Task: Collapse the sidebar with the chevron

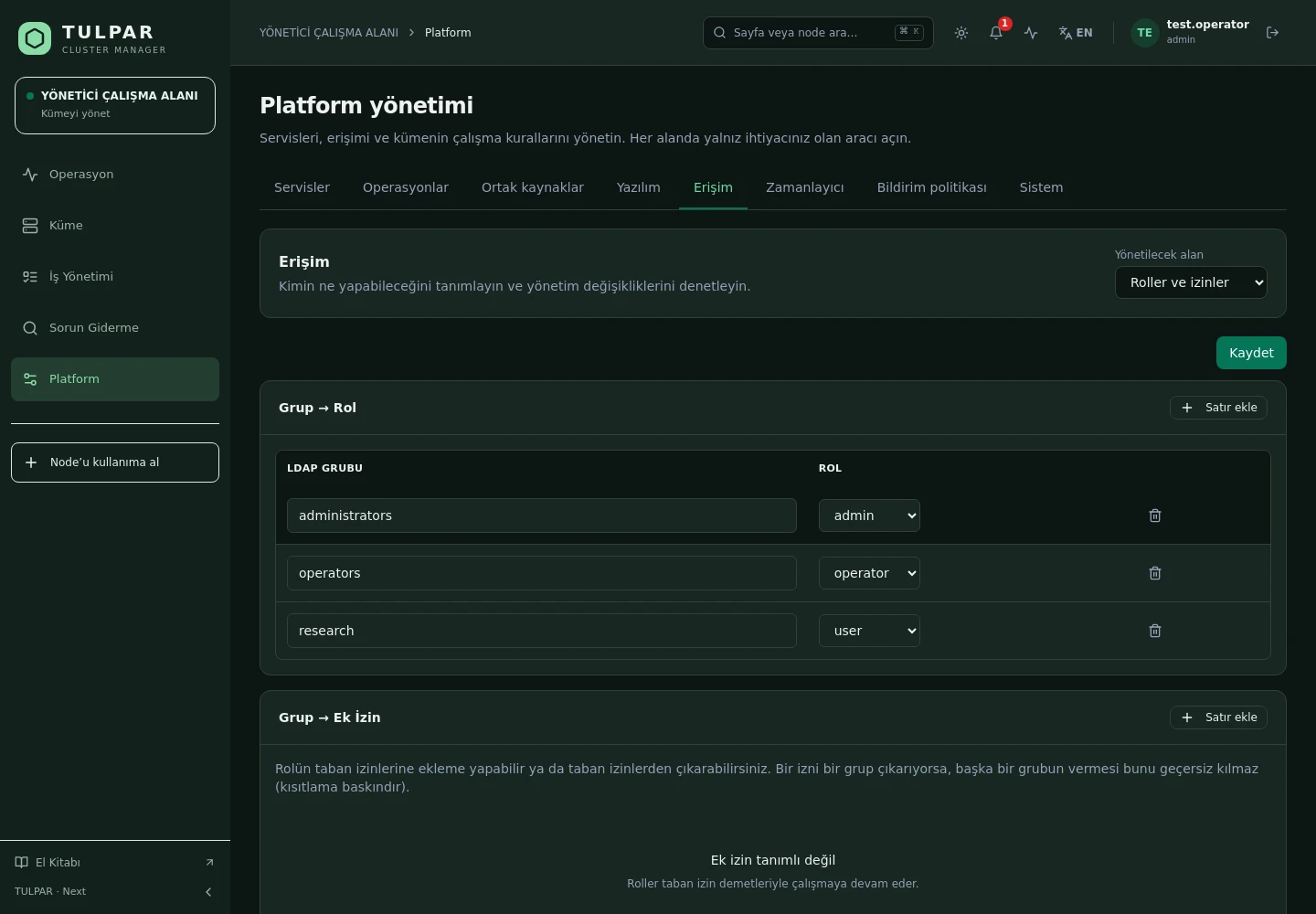Action: coord(208,892)
